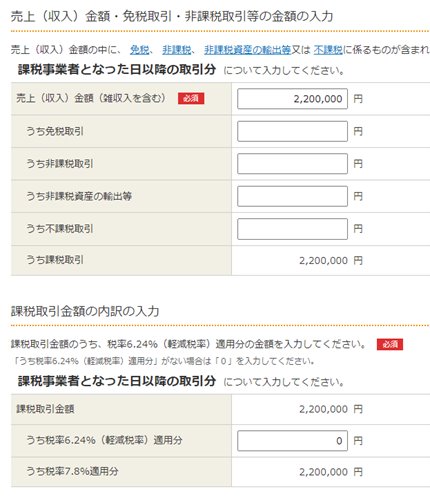Click the うち免税取引 amount field

click(x=292, y=131)
